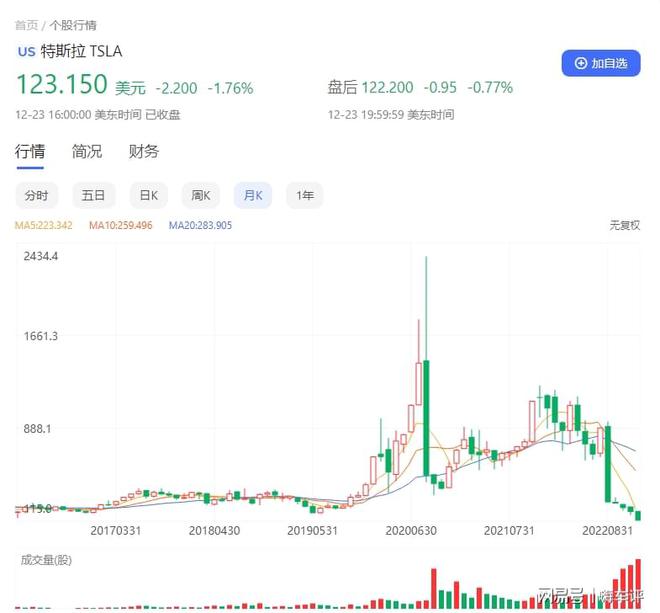The image size is (660, 613).
Task: Select the 1年 chart period
Action: click(x=304, y=195)
